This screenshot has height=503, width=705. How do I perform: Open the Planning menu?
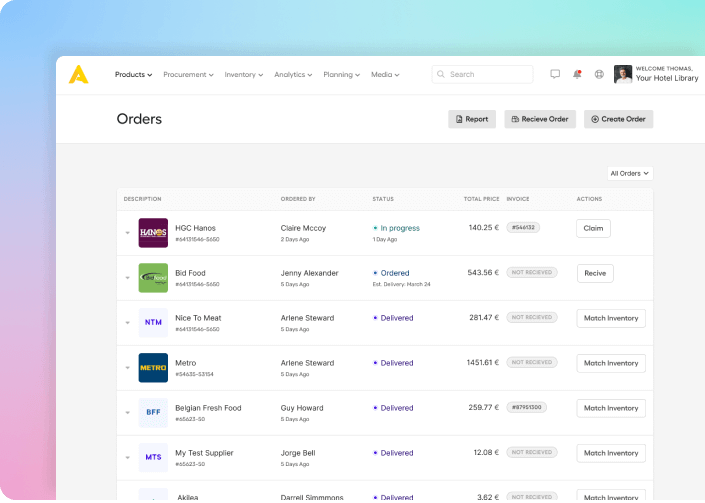pyautogui.click(x=342, y=75)
